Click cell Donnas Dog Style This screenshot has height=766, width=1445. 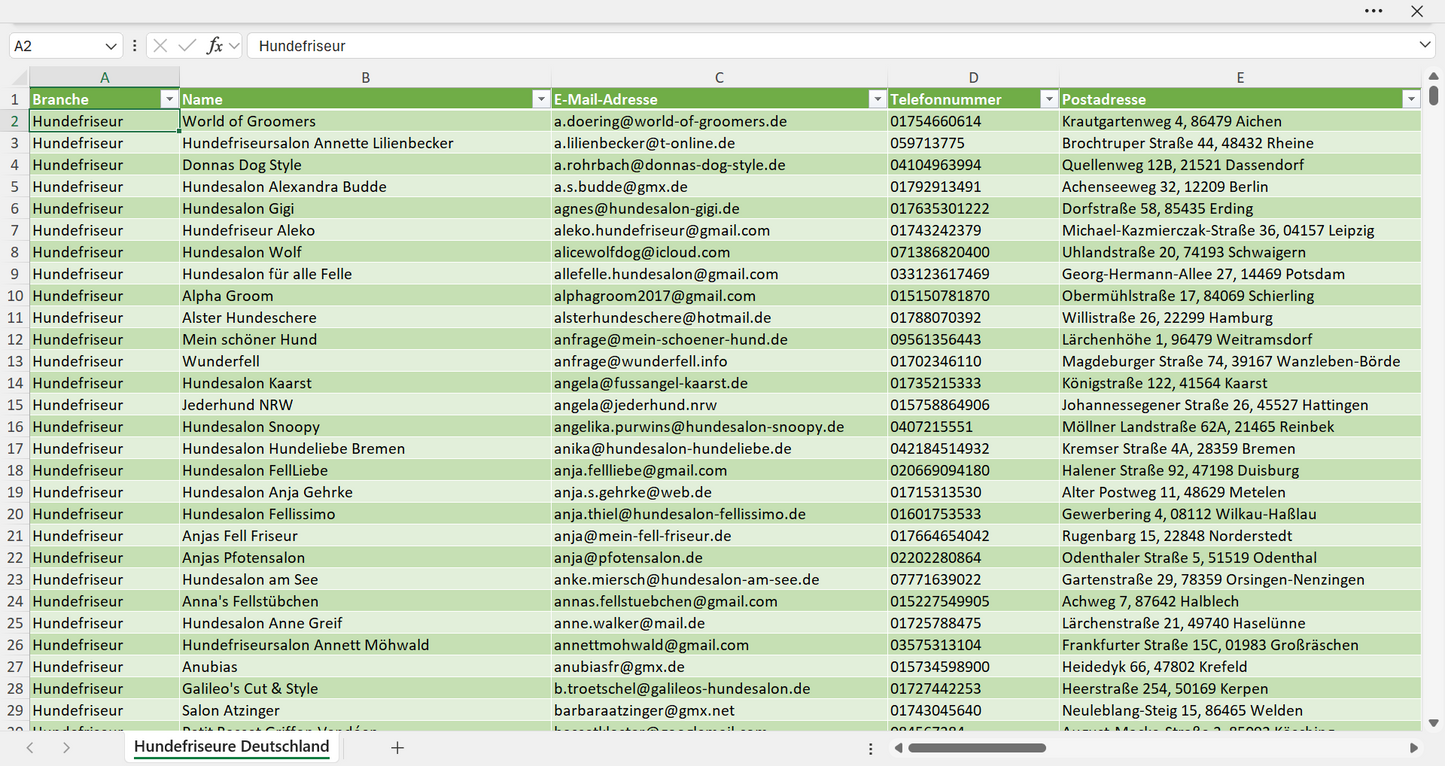(366, 165)
